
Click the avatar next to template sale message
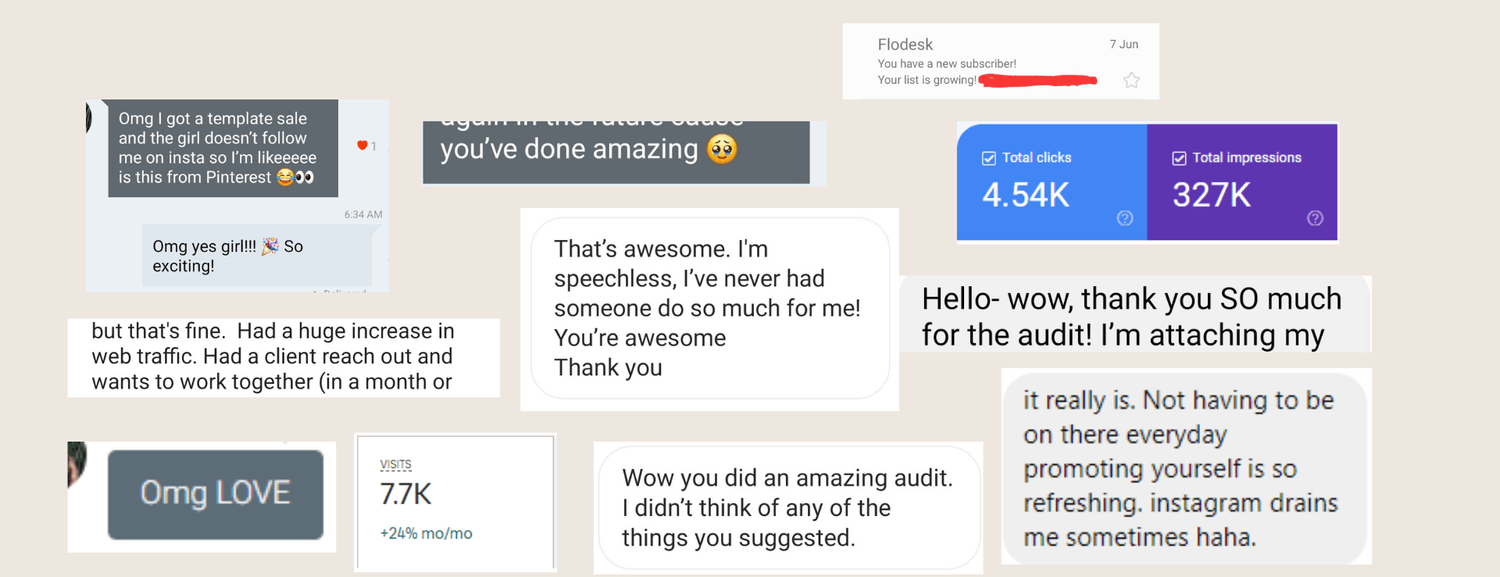coord(89,116)
